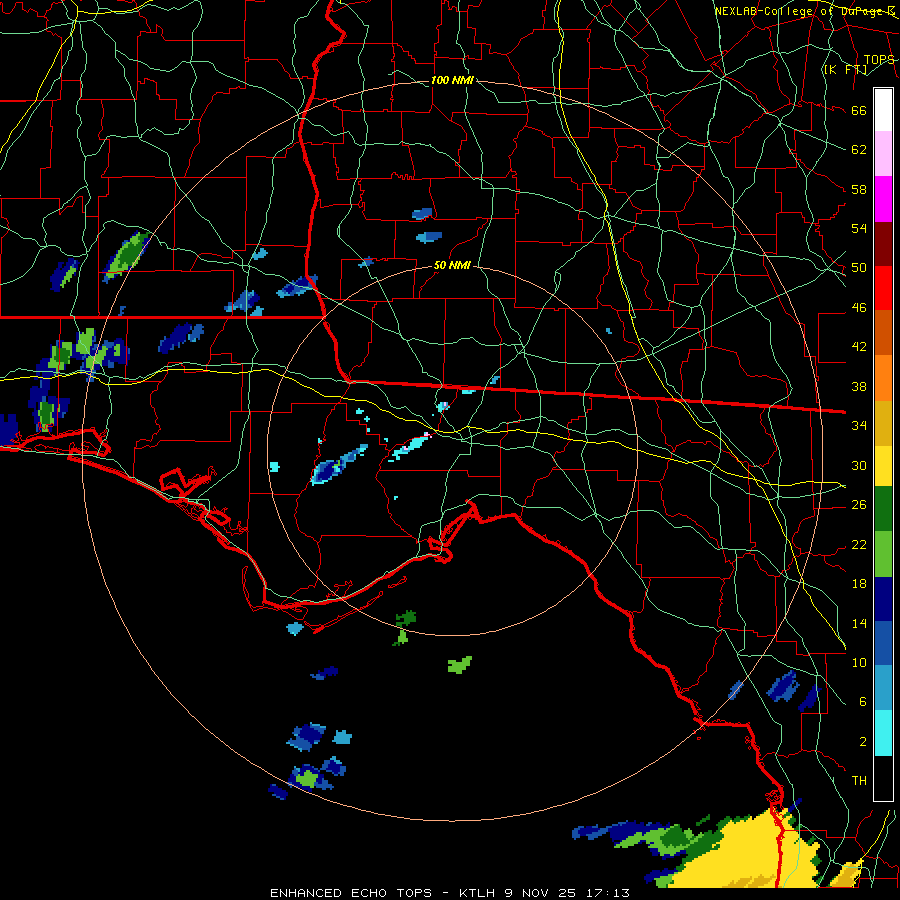Click the NEXLAB-College of DuPage credit text
900x900 pixels.
coord(805,11)
